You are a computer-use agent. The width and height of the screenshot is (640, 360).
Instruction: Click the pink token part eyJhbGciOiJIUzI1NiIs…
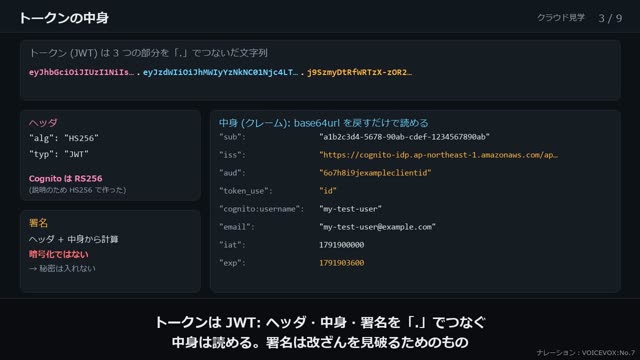81,72
